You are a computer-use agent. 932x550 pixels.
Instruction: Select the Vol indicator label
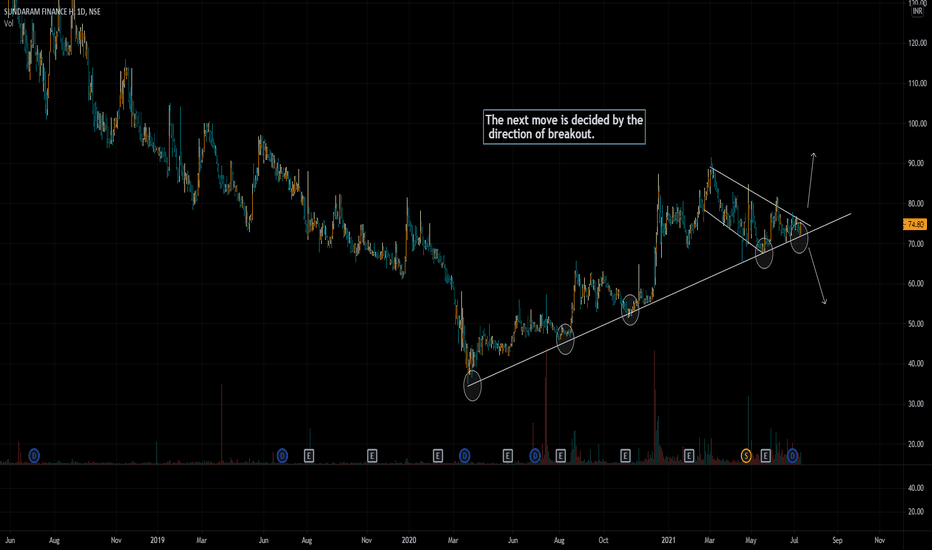tap(8, 23)
